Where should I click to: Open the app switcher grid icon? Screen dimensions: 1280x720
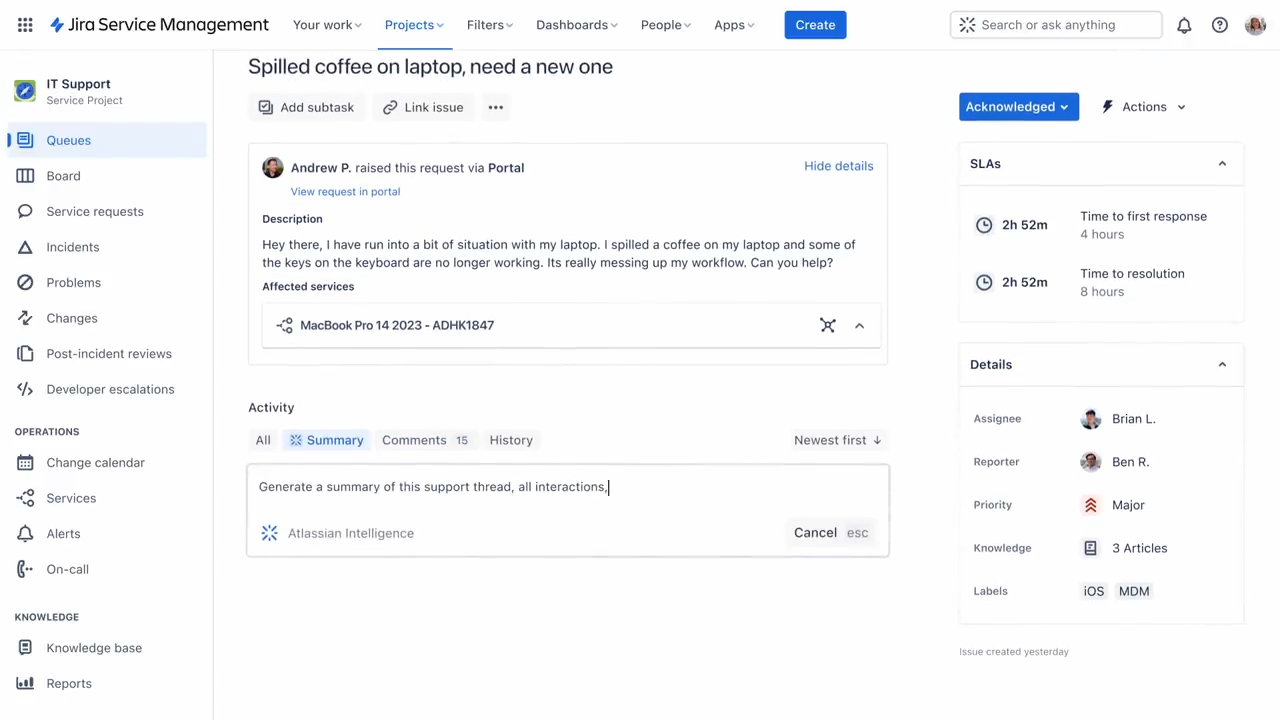[x=25, y=25]
